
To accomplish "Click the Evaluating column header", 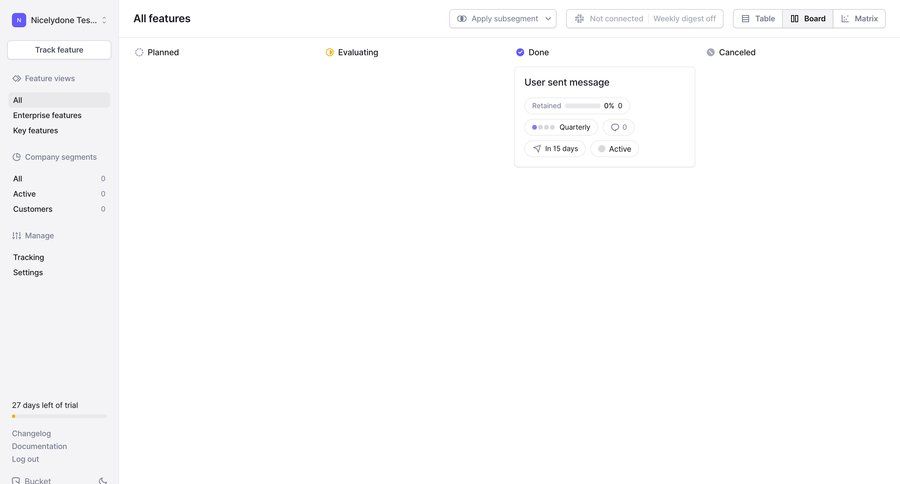I will [x=358, y=52].
